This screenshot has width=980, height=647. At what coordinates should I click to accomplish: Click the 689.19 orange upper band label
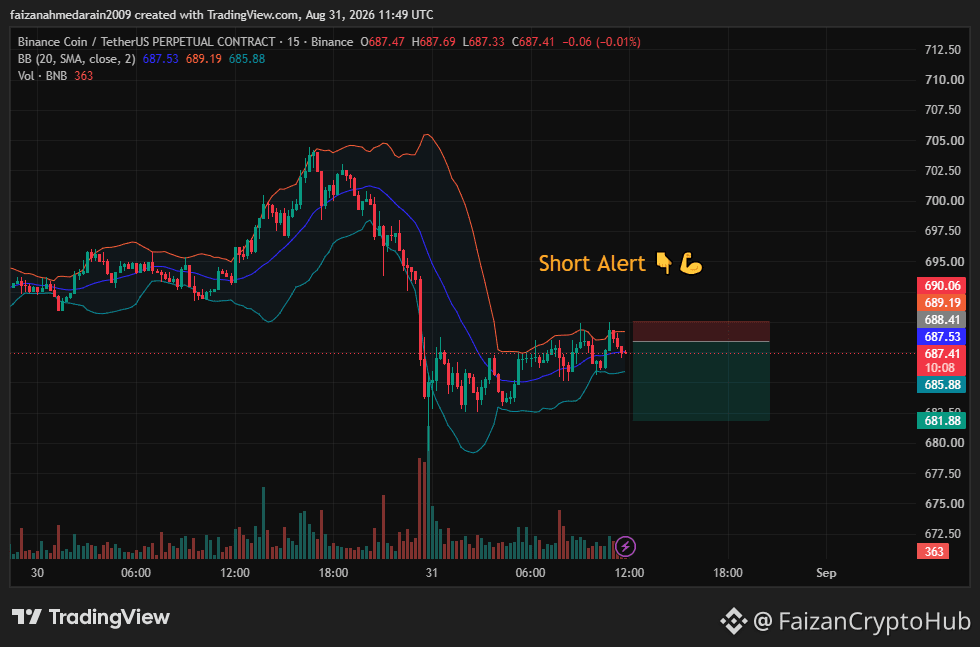point(942,303)
